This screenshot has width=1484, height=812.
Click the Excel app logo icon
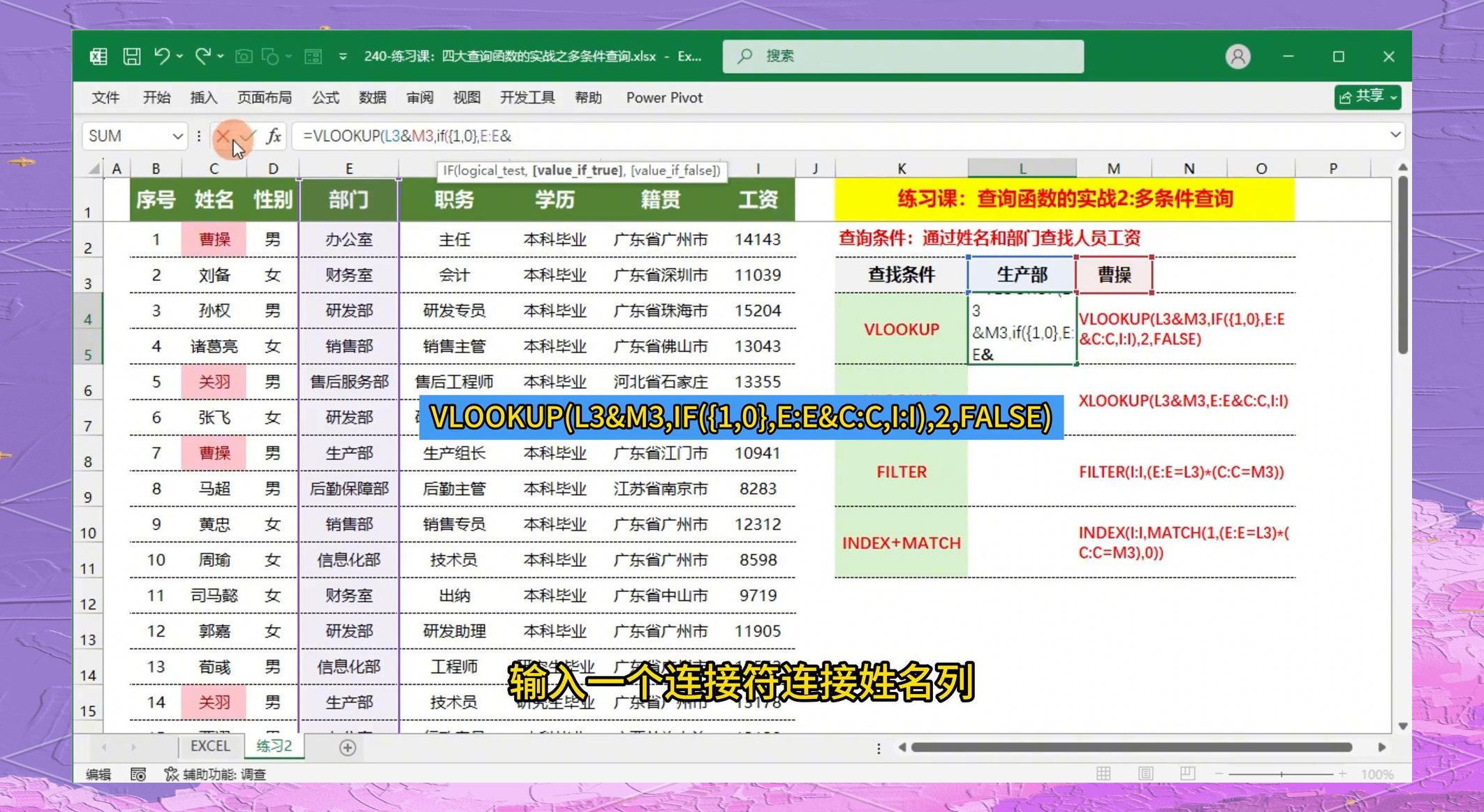pyautogui.click(x=98, y=57)
